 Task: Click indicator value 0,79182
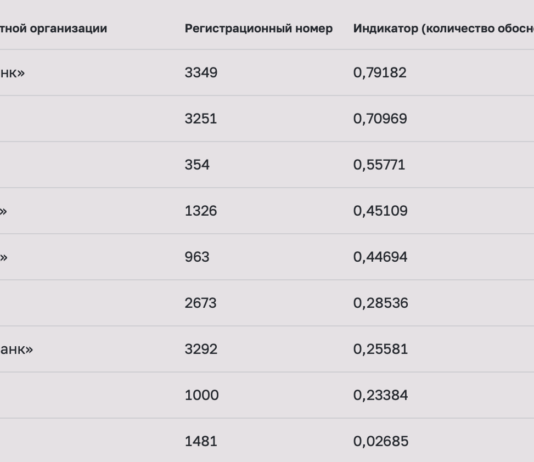coord(380,73)
